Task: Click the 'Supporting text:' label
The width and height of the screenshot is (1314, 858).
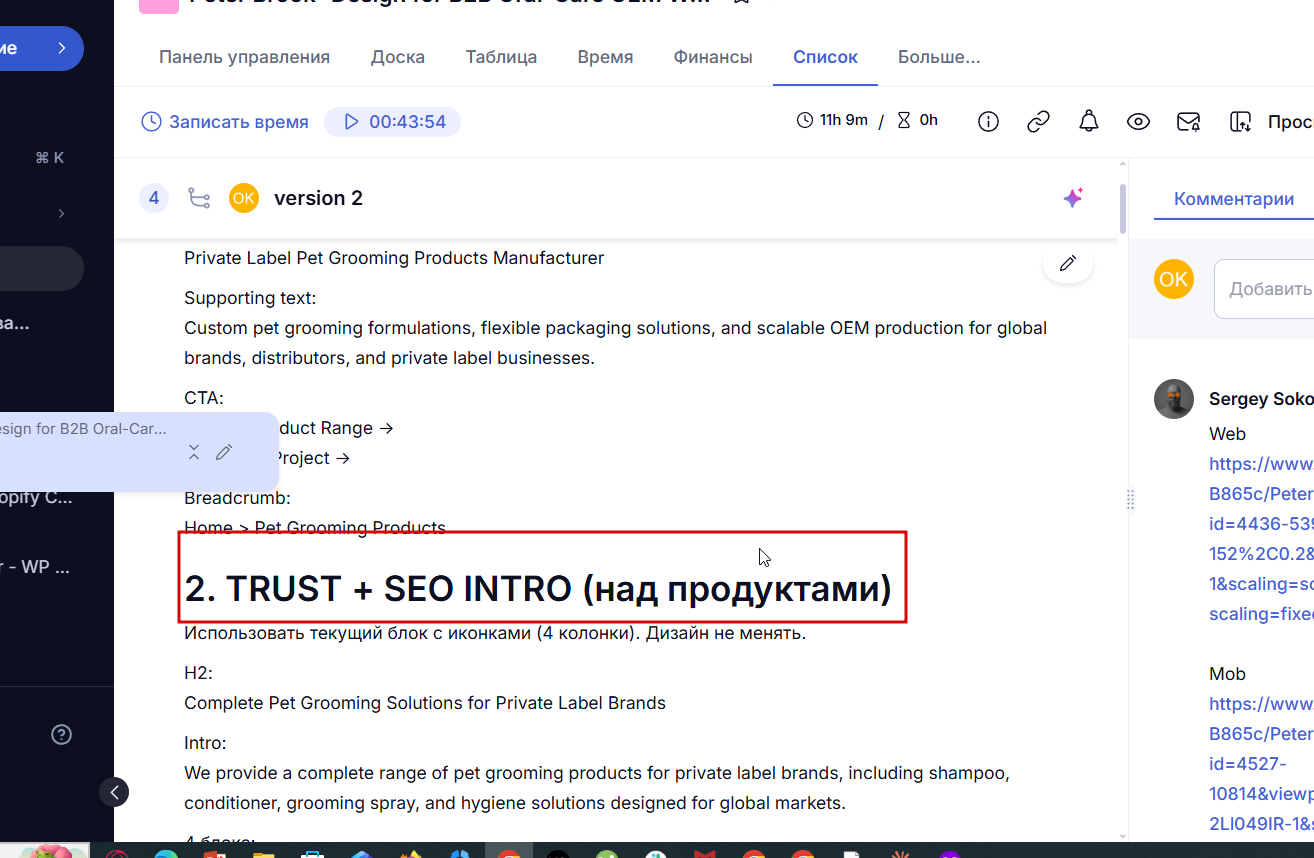Action: click(250, 298)
